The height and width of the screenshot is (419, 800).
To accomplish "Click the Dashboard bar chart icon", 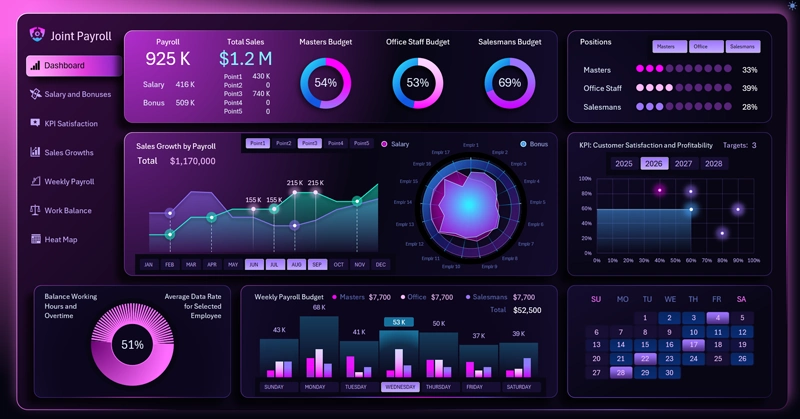I will (x=35, y=65).
